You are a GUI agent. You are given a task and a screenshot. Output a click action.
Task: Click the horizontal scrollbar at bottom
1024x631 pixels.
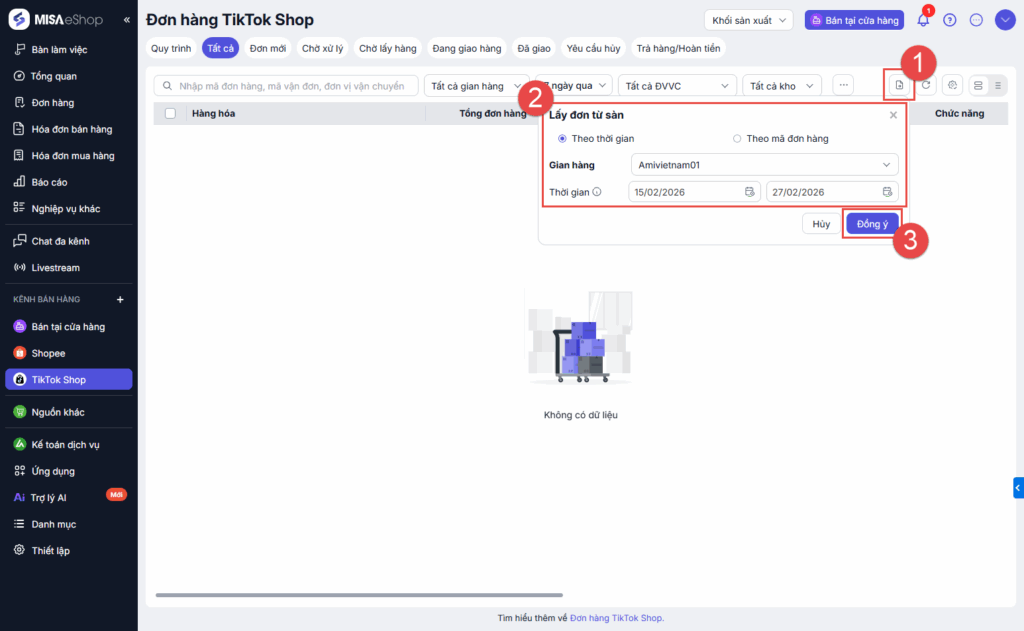tap(359, 595)
